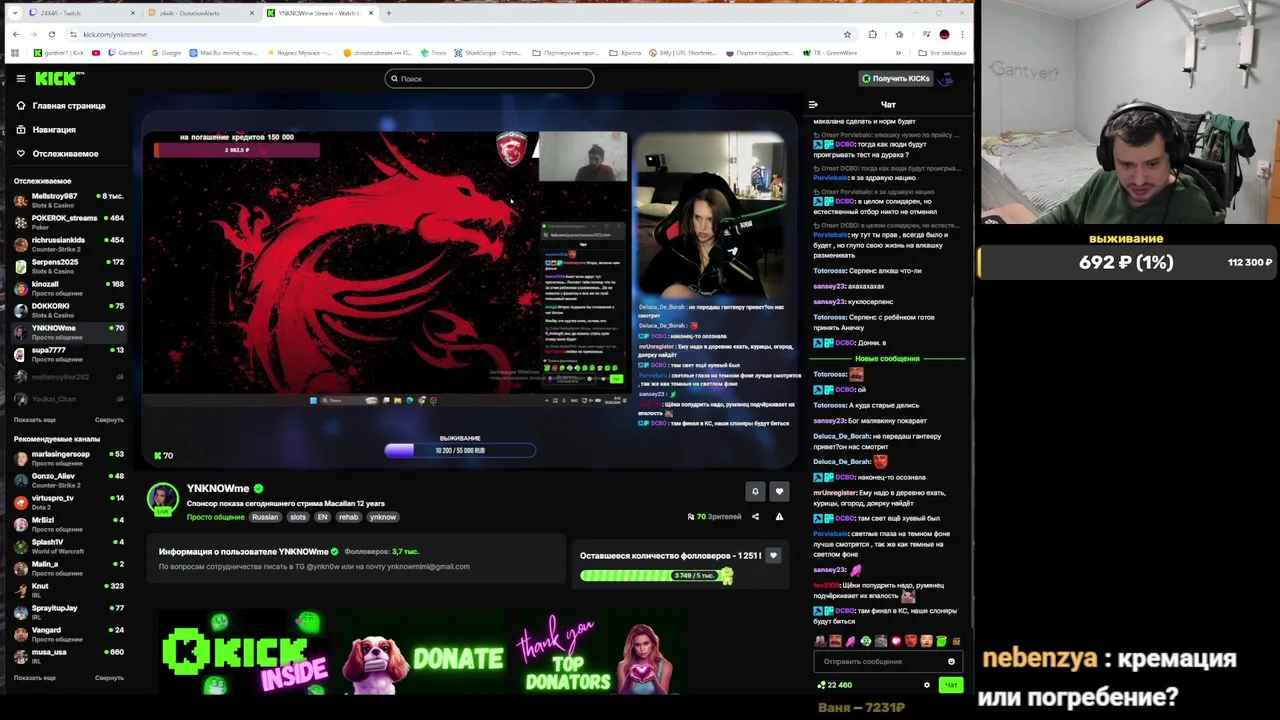This screenshot has height=720, width=1280.
Task: Click YNKNOWme streamer avatar
Action: pyautogui.click(x=162, y=499)
